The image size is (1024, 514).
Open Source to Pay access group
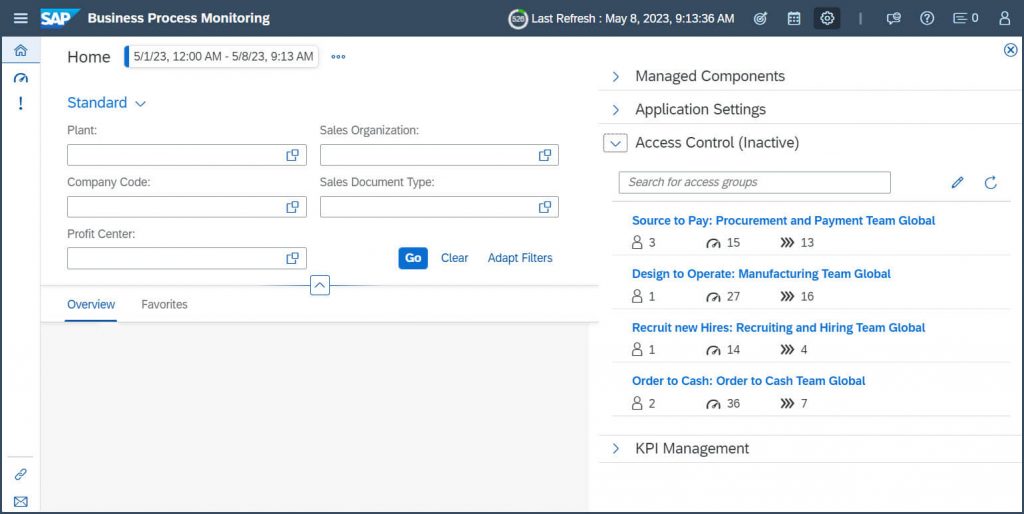point(783,221)
